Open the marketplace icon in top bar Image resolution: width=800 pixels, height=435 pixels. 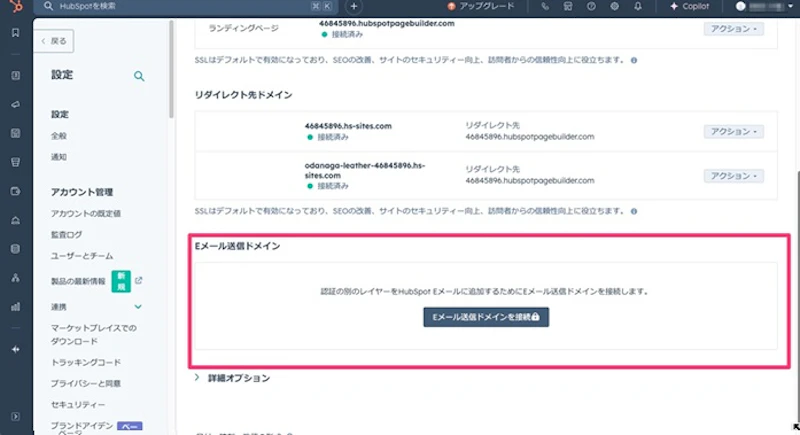pos(568,7)
